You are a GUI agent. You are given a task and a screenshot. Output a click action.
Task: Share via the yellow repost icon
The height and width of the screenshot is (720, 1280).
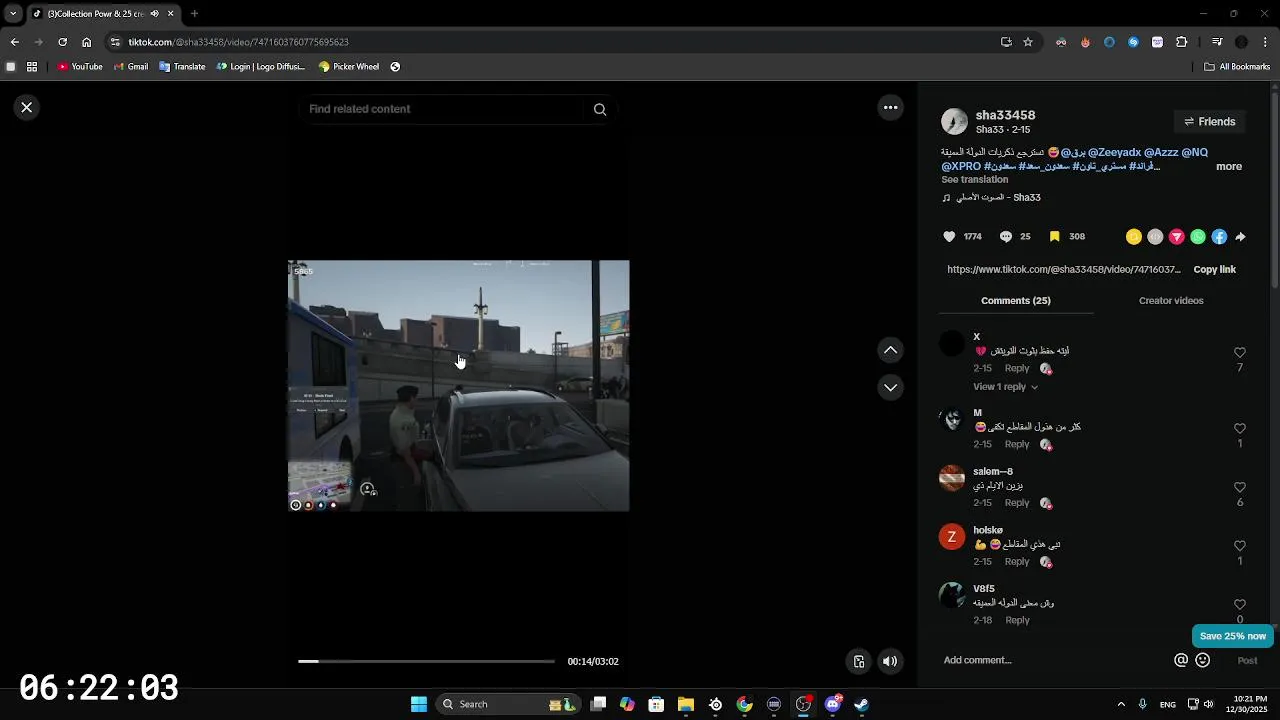[1133, 237]
